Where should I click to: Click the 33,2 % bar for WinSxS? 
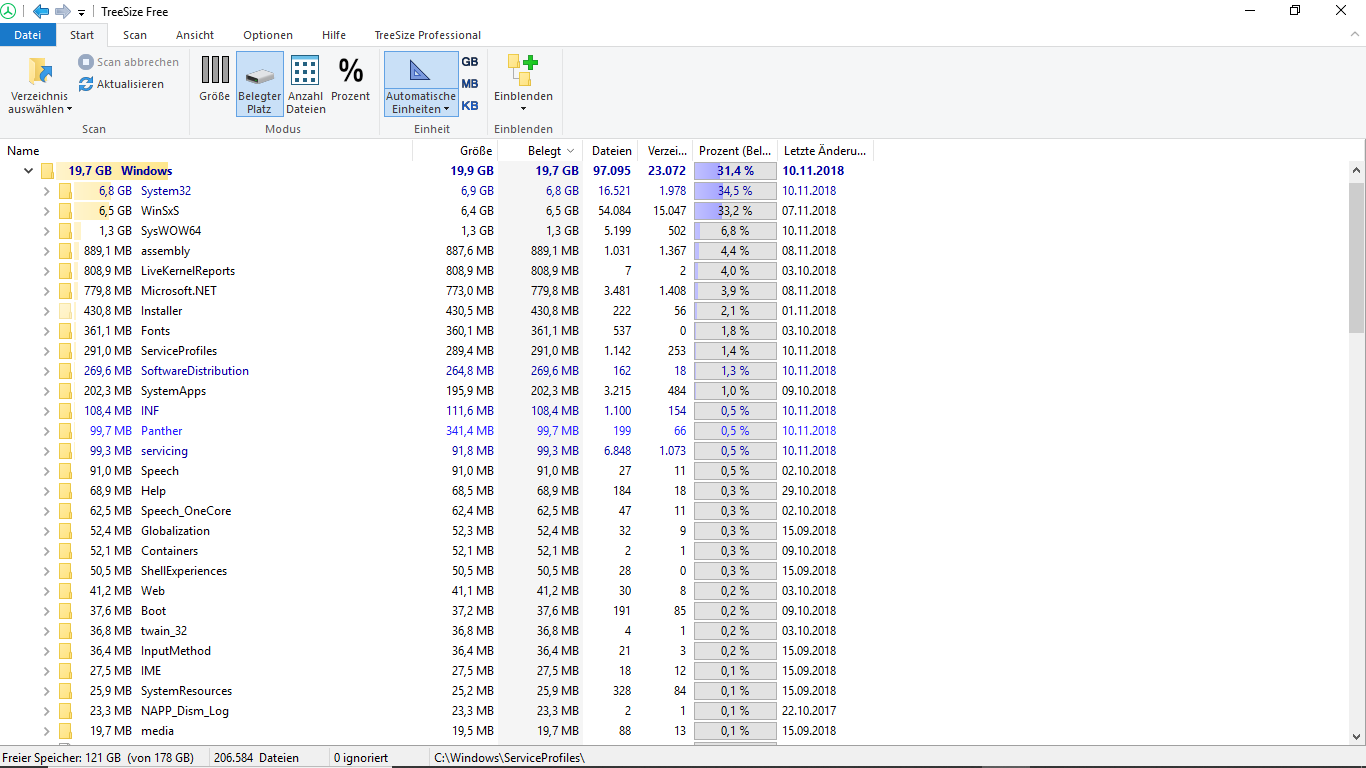735,211
